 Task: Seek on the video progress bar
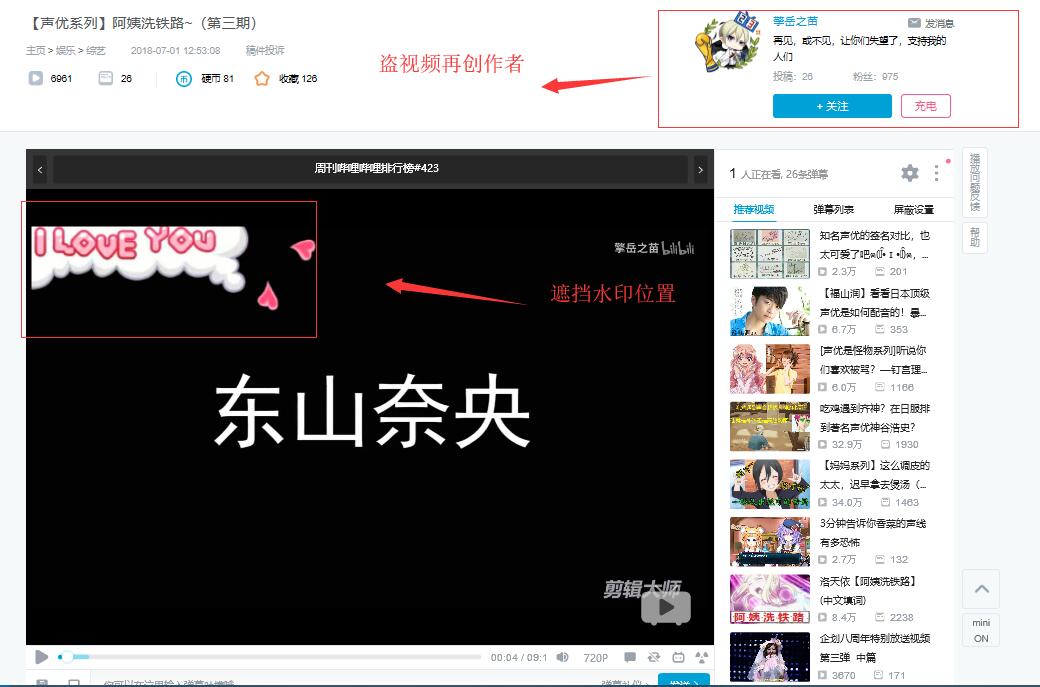269,656
